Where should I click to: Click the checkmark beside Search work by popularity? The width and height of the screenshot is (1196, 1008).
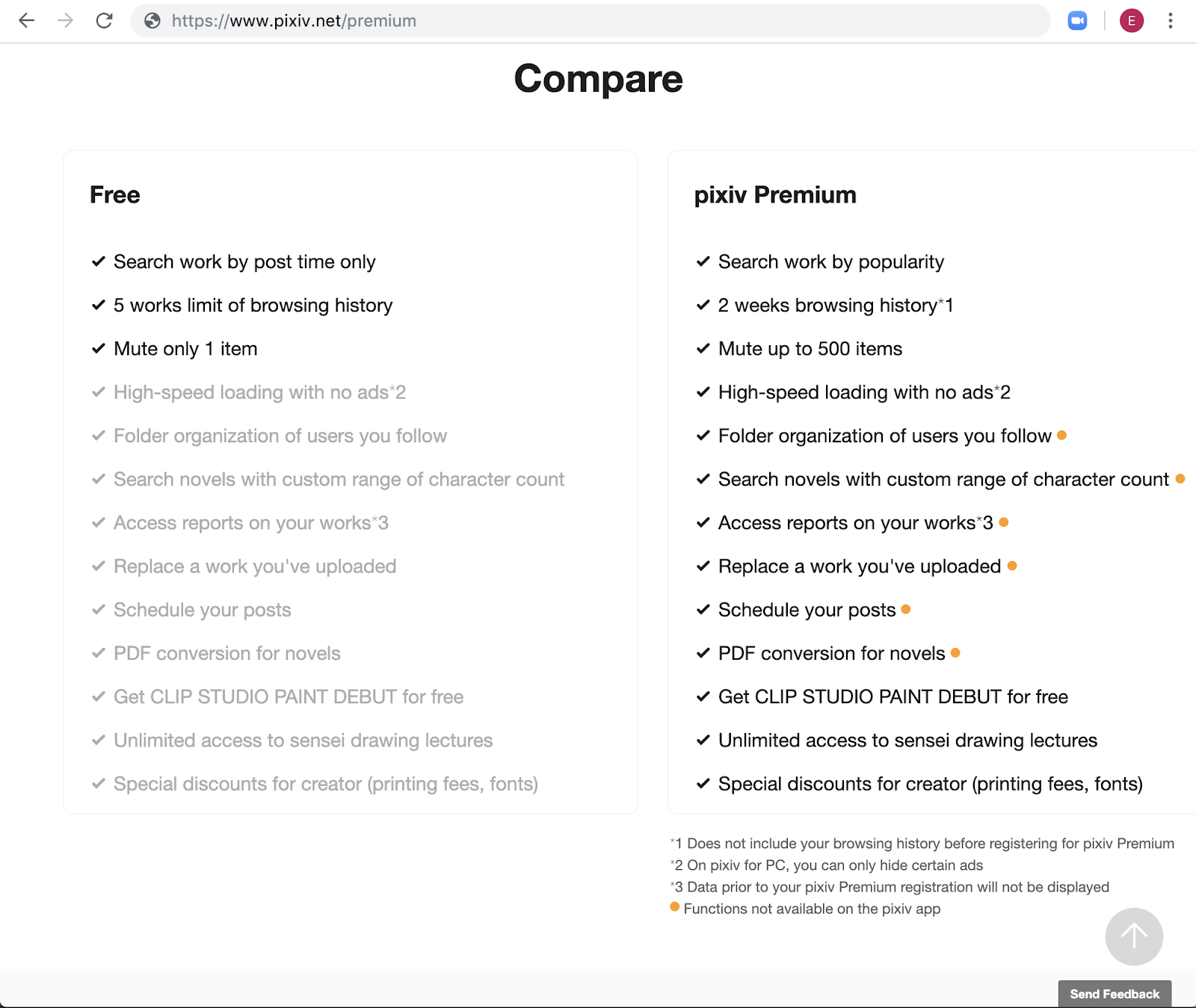pos(703,262)
